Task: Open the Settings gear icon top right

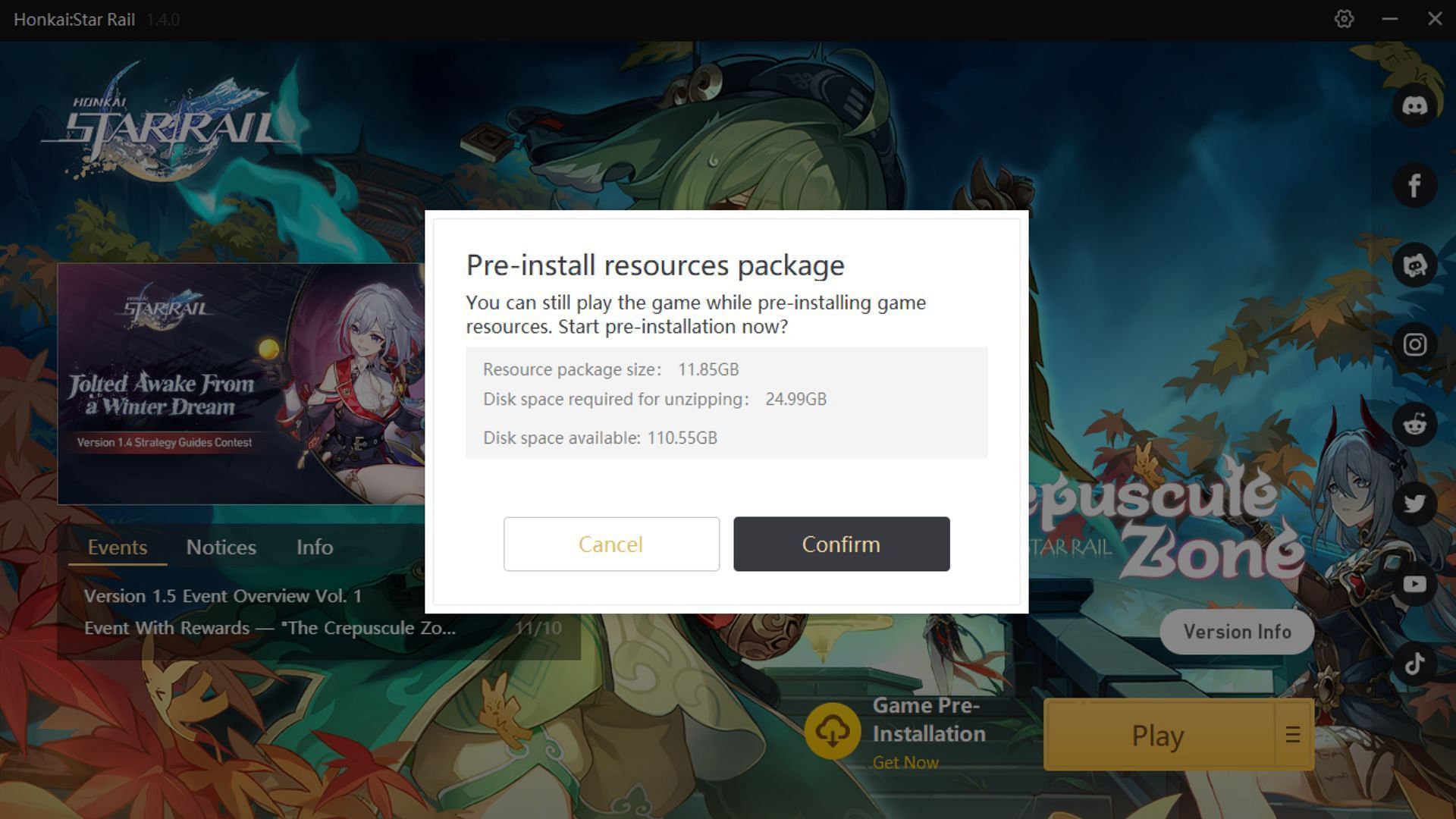Action: pyautogui.click(x=1344, y=18)
